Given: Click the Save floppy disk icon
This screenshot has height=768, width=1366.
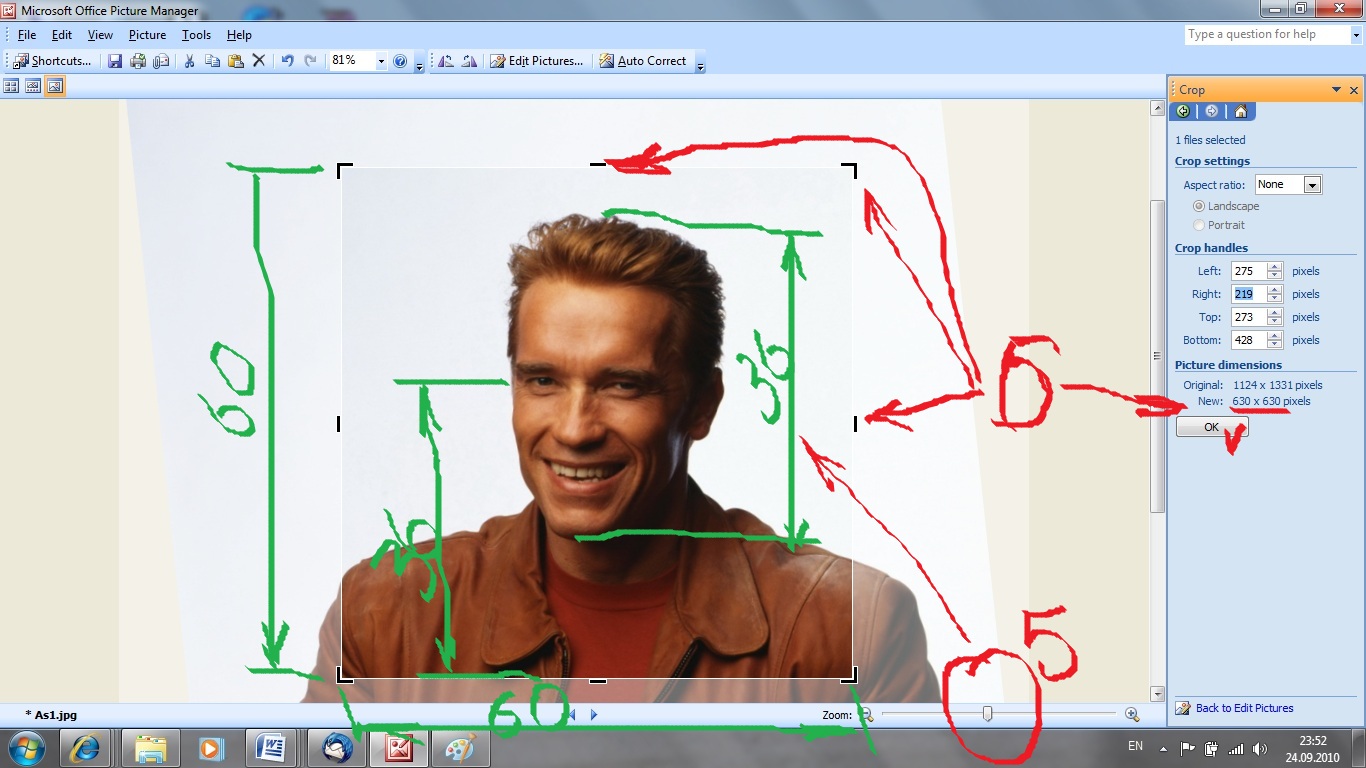Looking at the screenshot, I should [x=115, y=61].
